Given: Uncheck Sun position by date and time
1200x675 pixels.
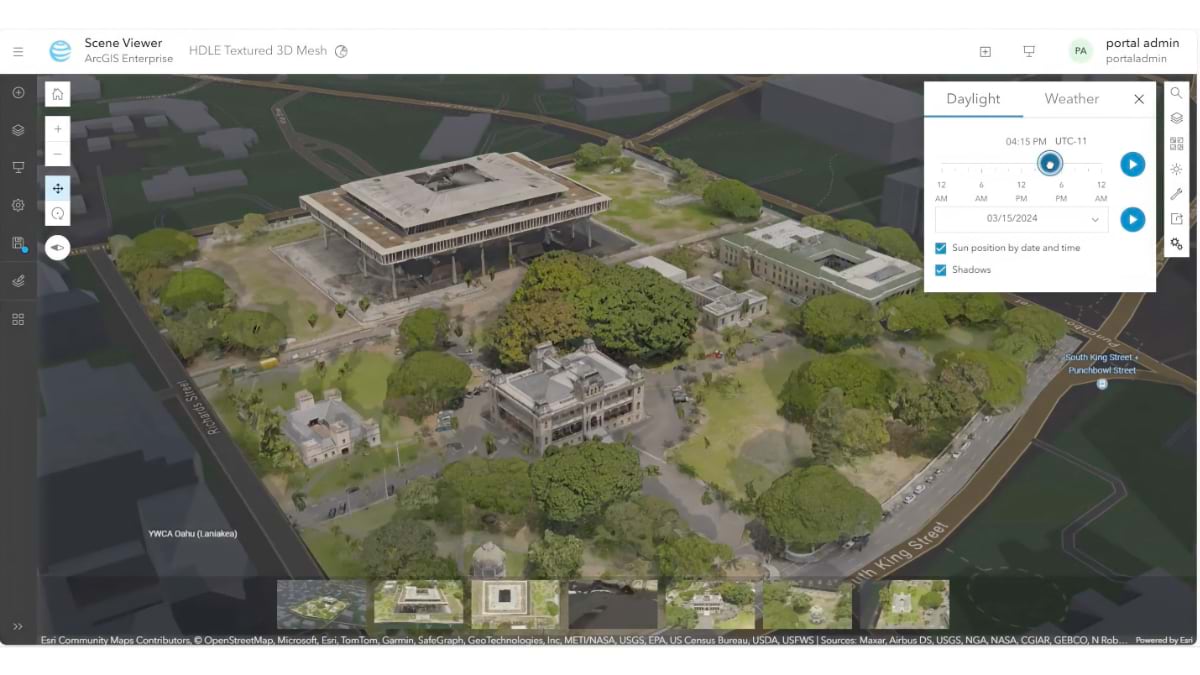Looking at the screenshot, I should coord(941,247).
